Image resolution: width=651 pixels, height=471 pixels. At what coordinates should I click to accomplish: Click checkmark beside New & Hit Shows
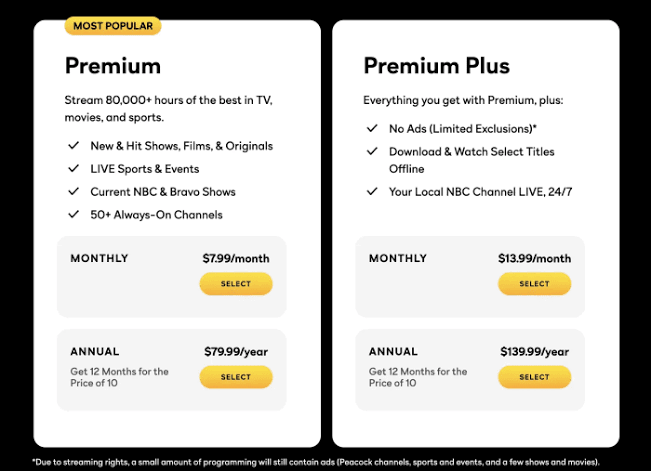click(73, 145)
